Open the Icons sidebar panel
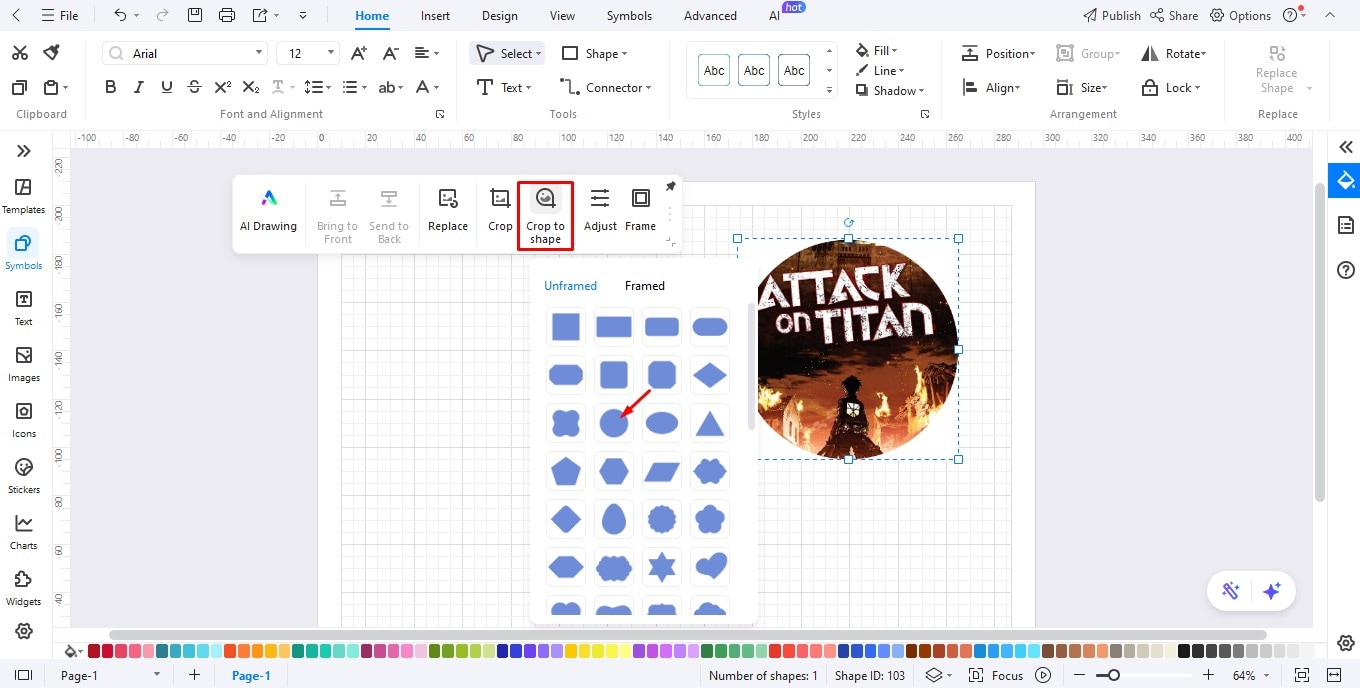Screen dimensions: 1360x688 click(24, 420)
